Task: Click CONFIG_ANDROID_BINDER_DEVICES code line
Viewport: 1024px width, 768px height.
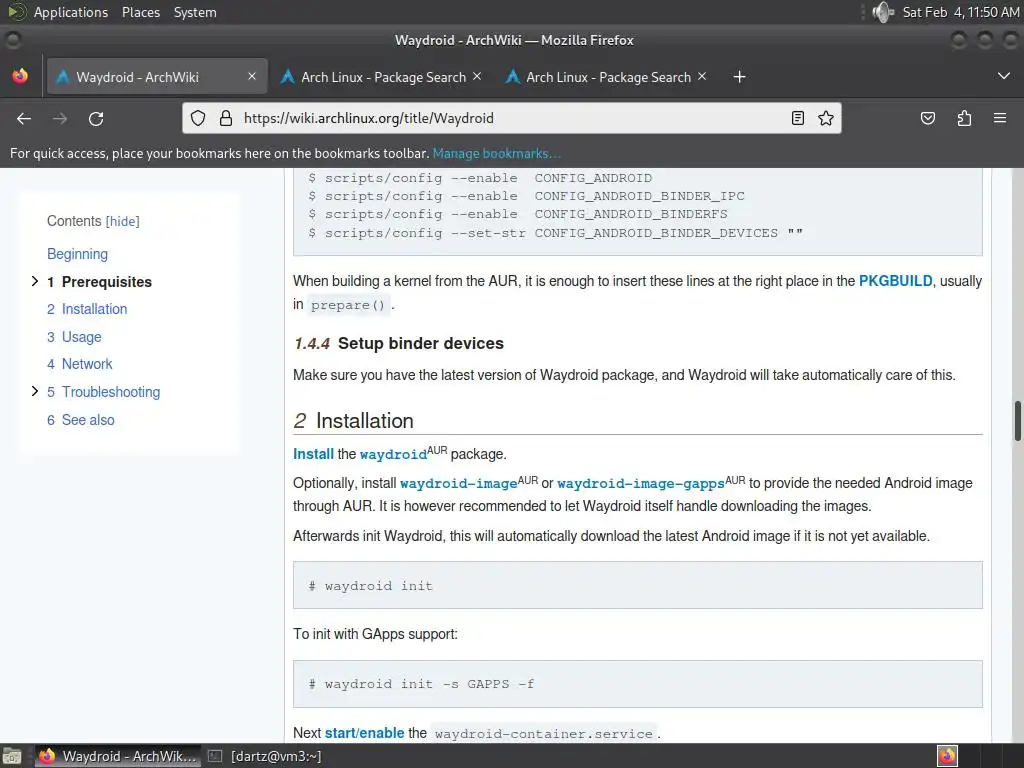Action: pos(556,233)
